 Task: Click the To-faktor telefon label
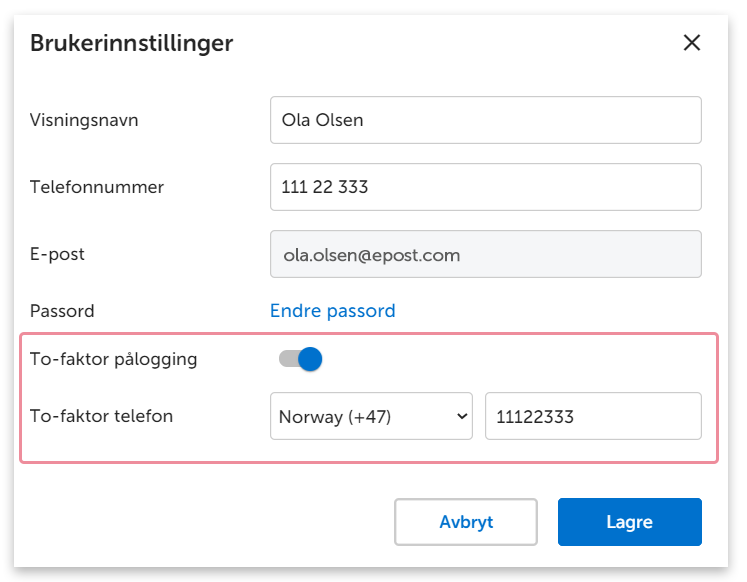[101, 416]
